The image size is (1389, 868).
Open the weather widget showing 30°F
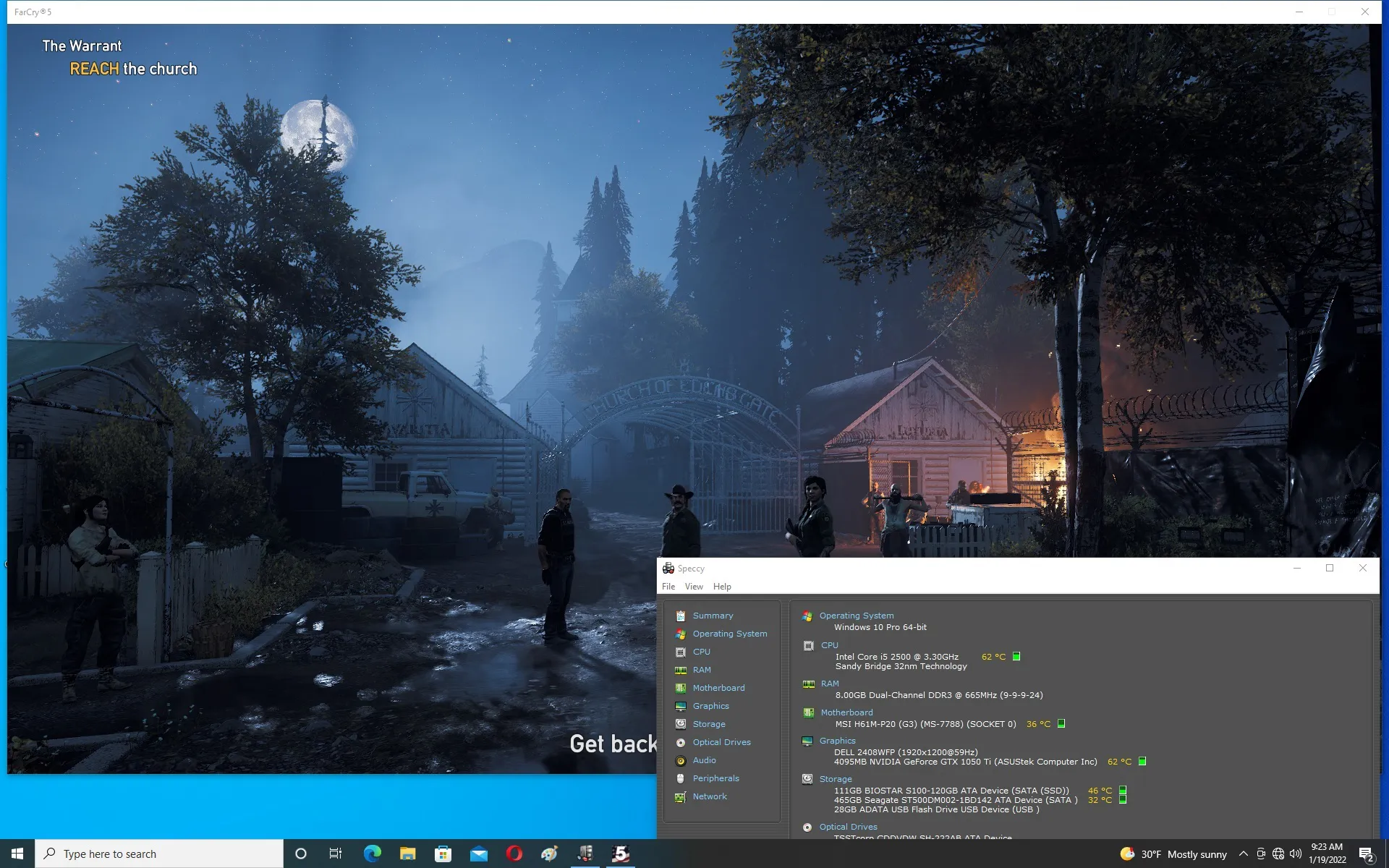[1173, 854]
